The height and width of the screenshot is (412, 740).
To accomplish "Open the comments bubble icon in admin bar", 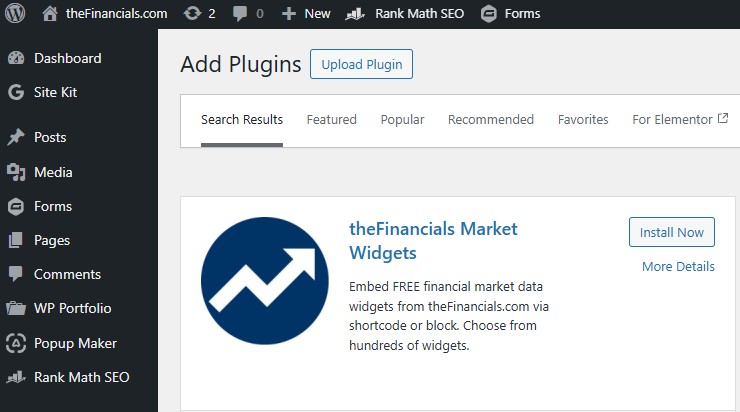I will click(x=241, y=14).
